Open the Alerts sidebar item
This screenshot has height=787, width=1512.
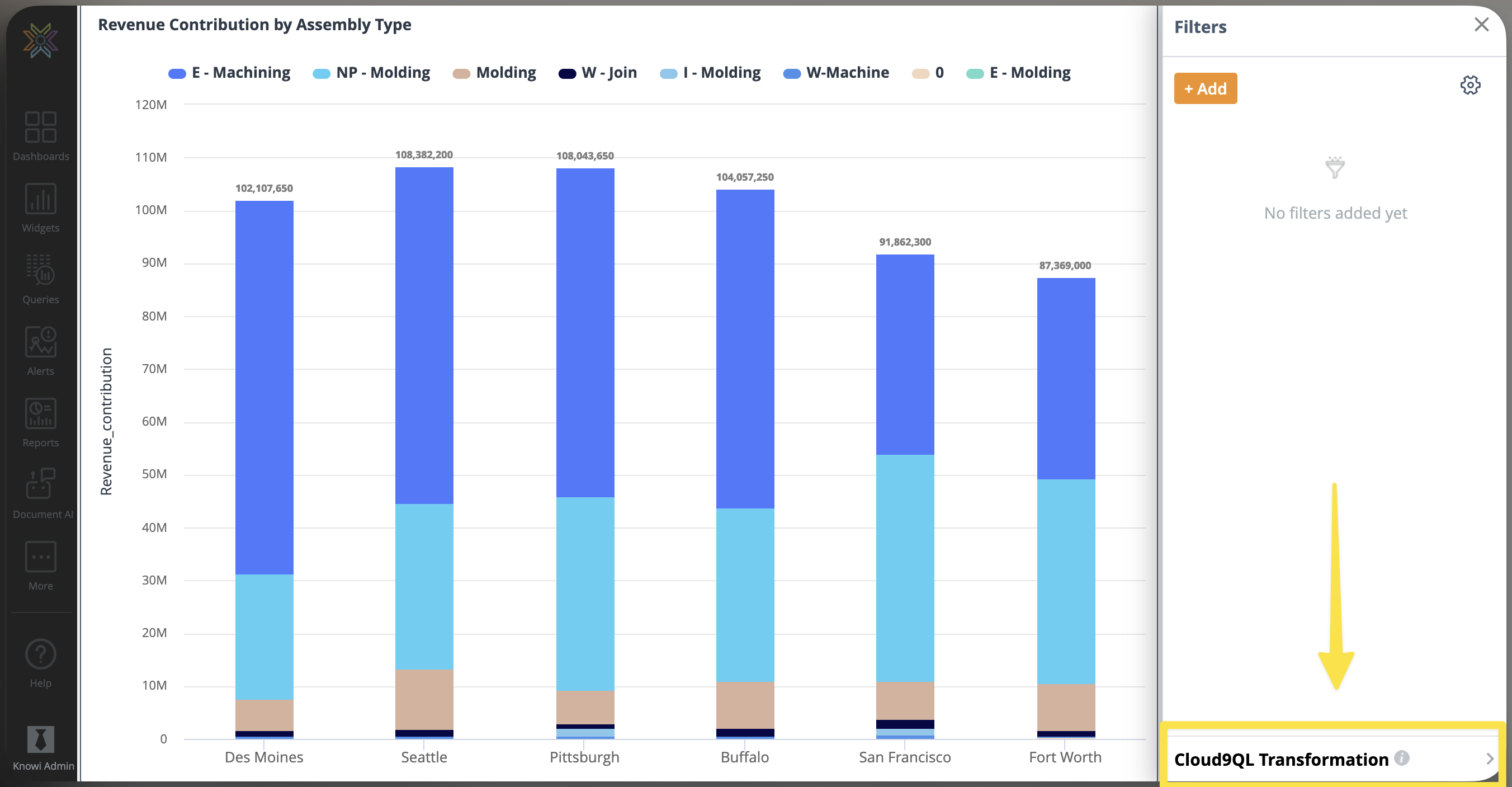coord(40,351)
